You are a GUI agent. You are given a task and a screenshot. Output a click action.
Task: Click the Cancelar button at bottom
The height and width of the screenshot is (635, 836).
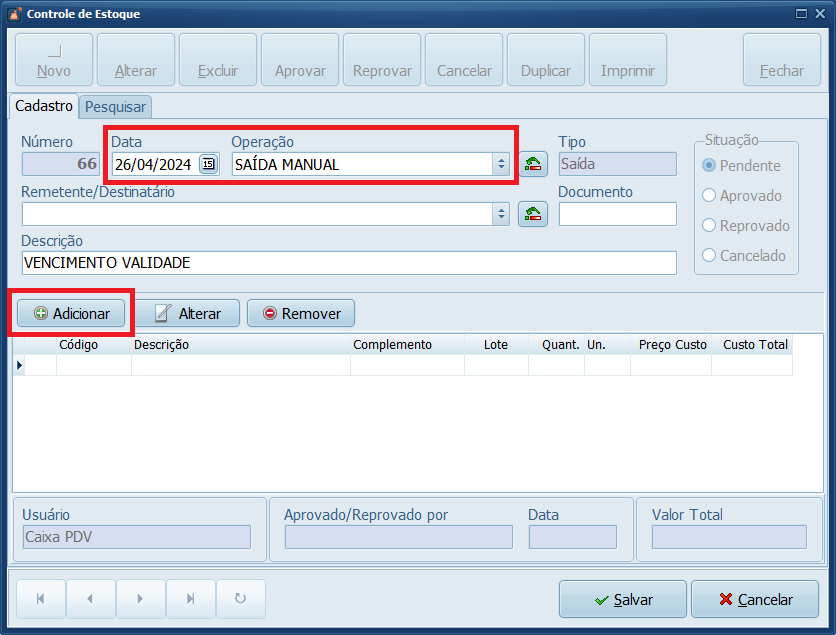pyautogui.click(x=755, y=600)
